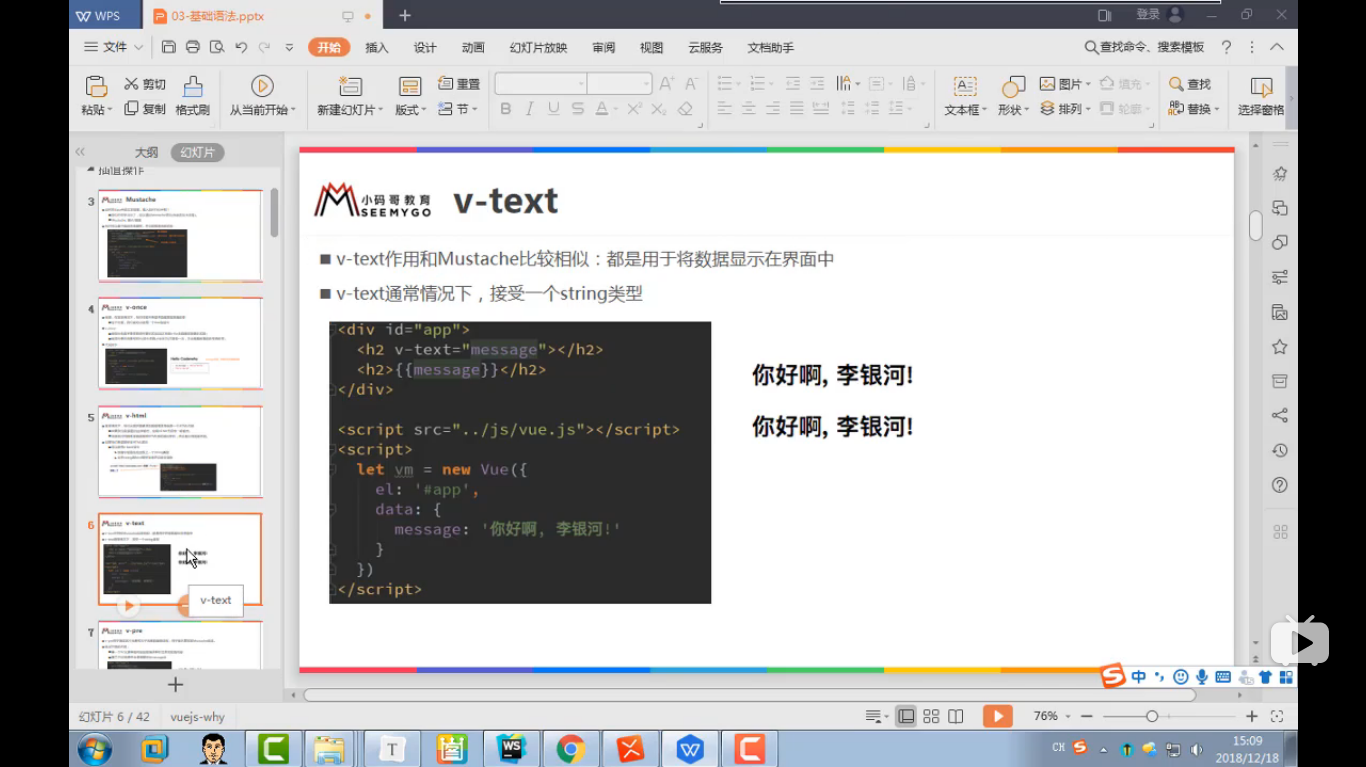1366x767 pixels.
Task: Open the Animation (动画) ribbon tab
Action: click(x=473, y=47)
